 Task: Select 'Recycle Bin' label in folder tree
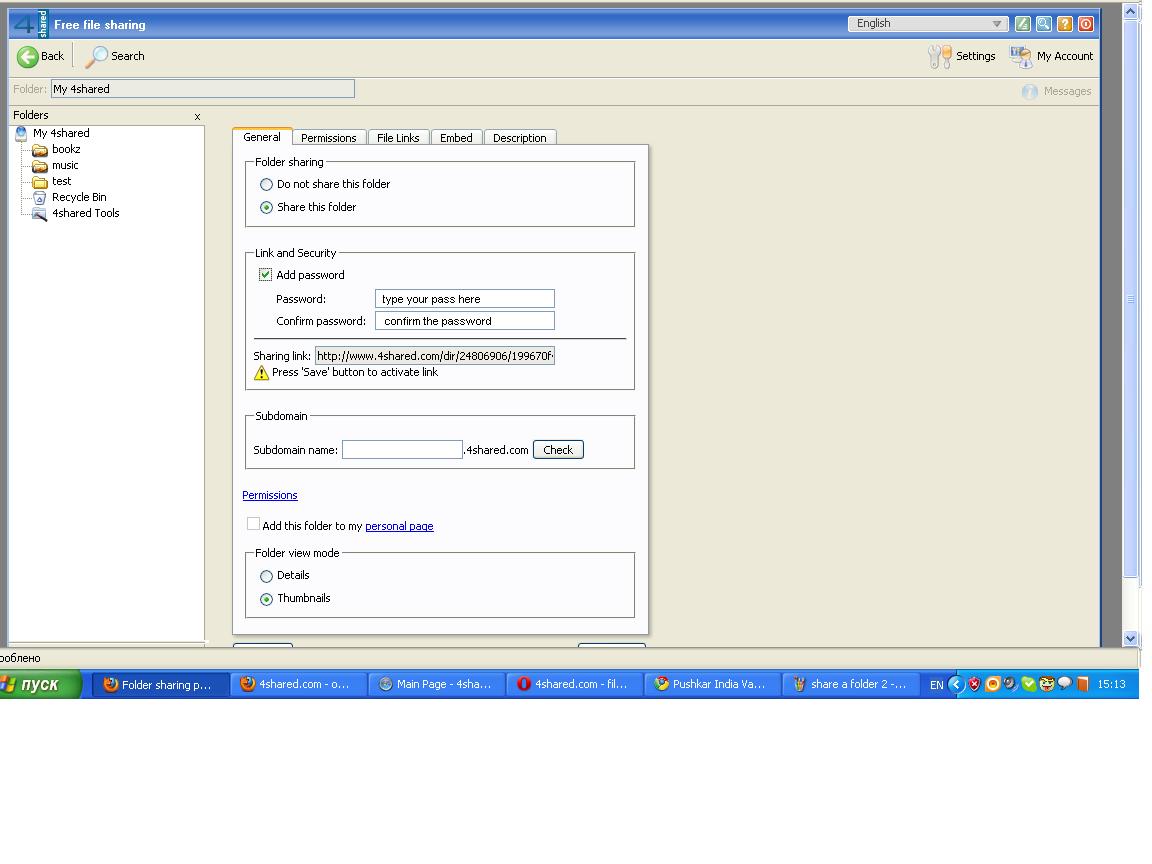tap(79, 198)
